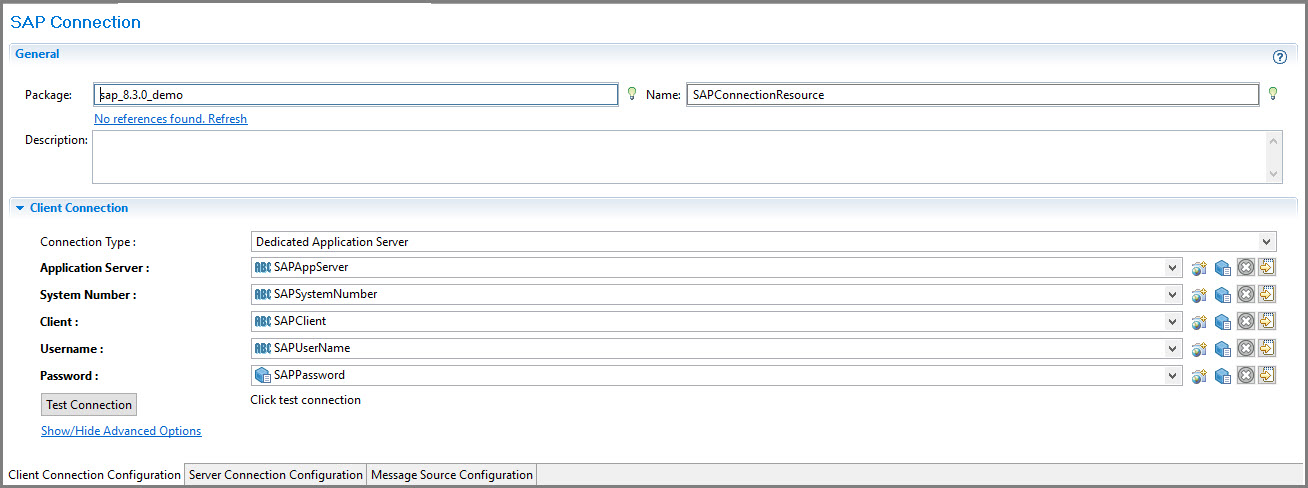The height and width of the screenshot is (488, 1308).
Task: Click No references found. Refresh link
Action: [170, 119]
